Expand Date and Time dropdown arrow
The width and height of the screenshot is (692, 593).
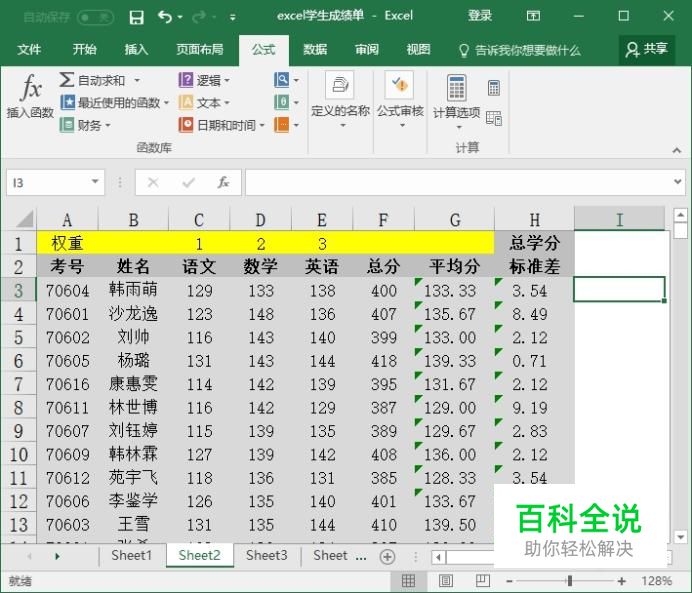[x=262, y=125]
